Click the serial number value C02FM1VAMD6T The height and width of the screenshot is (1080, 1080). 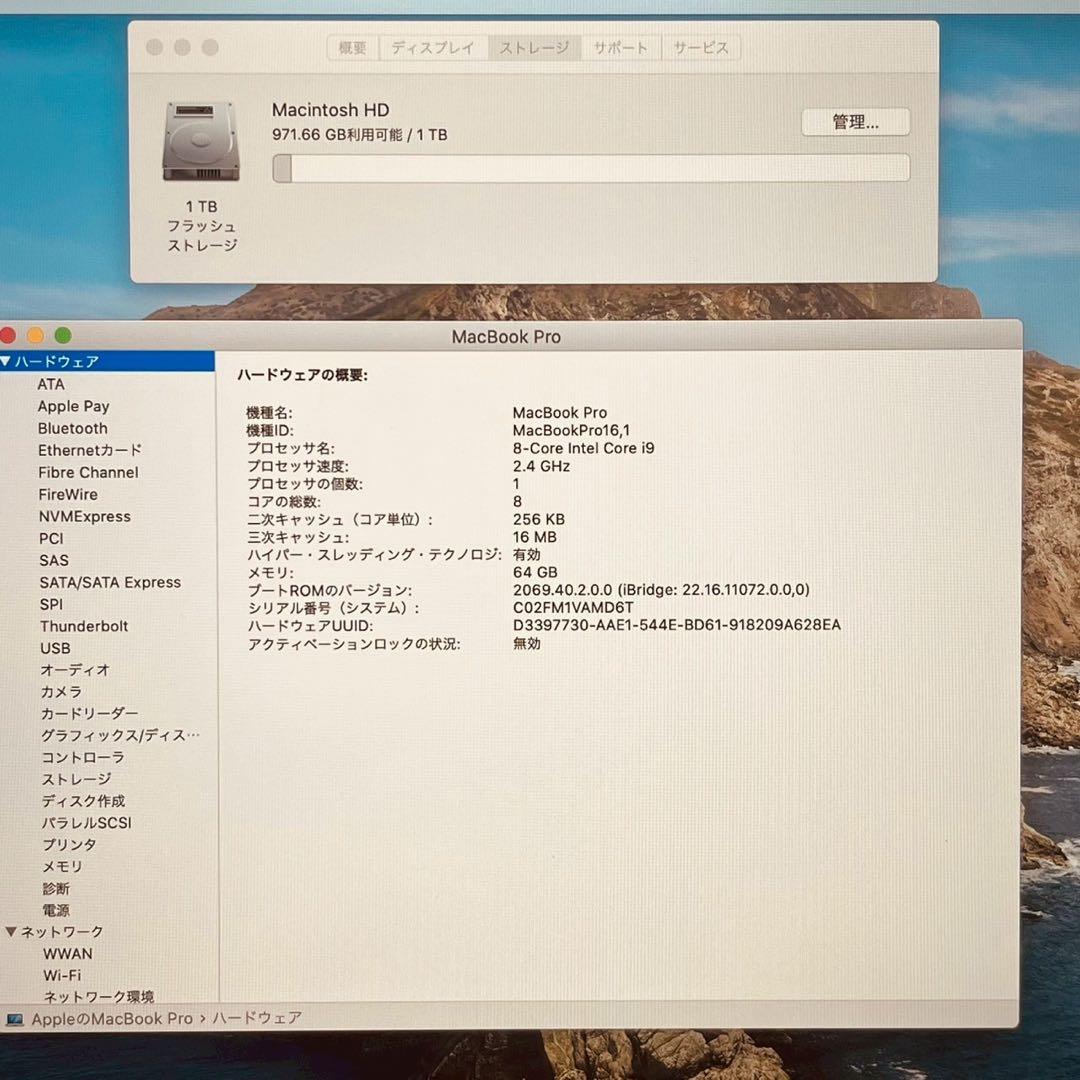573,607
